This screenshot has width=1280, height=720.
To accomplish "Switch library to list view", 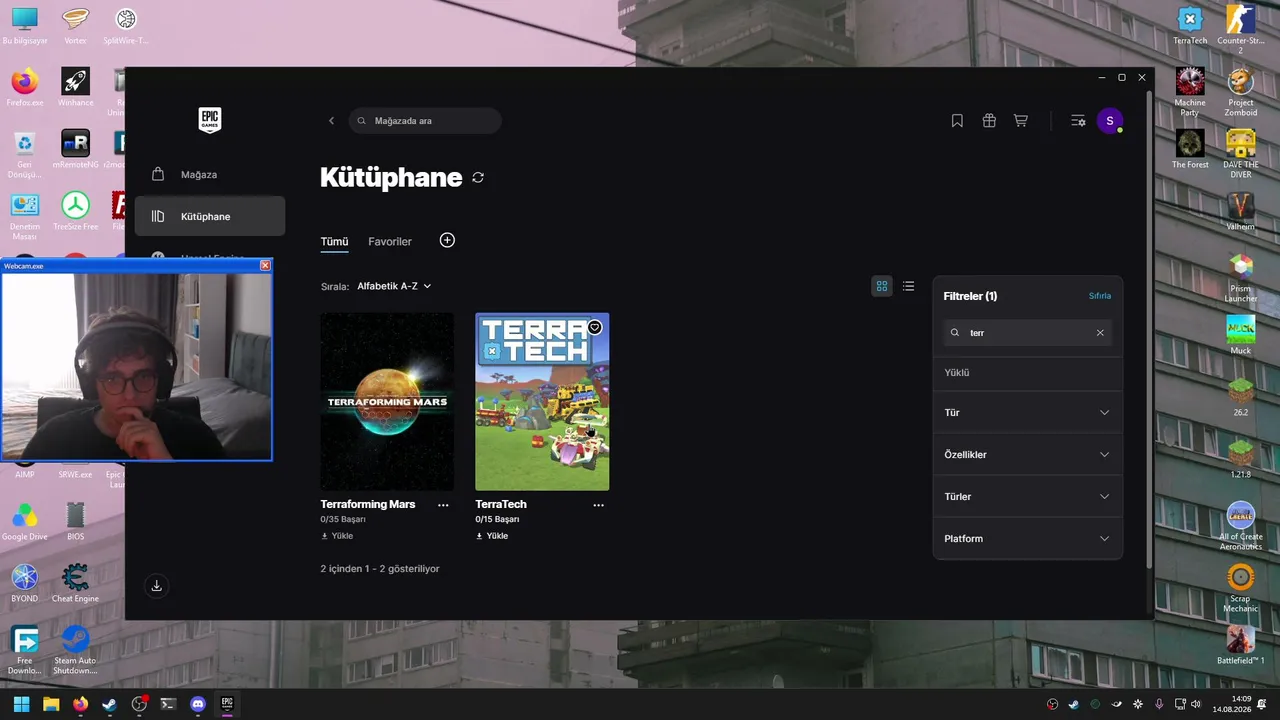I will [908, 286].
